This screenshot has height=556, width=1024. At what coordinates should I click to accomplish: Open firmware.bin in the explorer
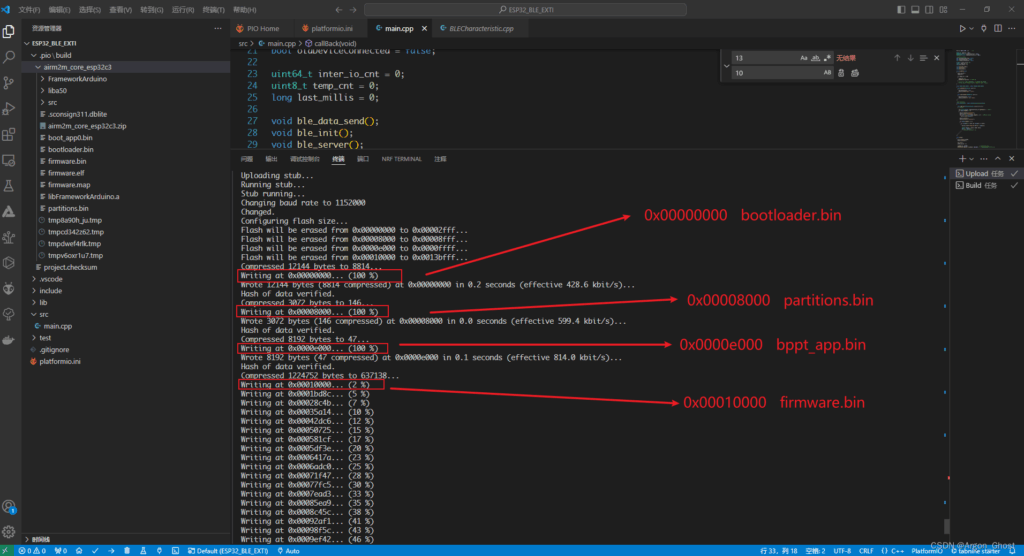(x=66, y=161)
